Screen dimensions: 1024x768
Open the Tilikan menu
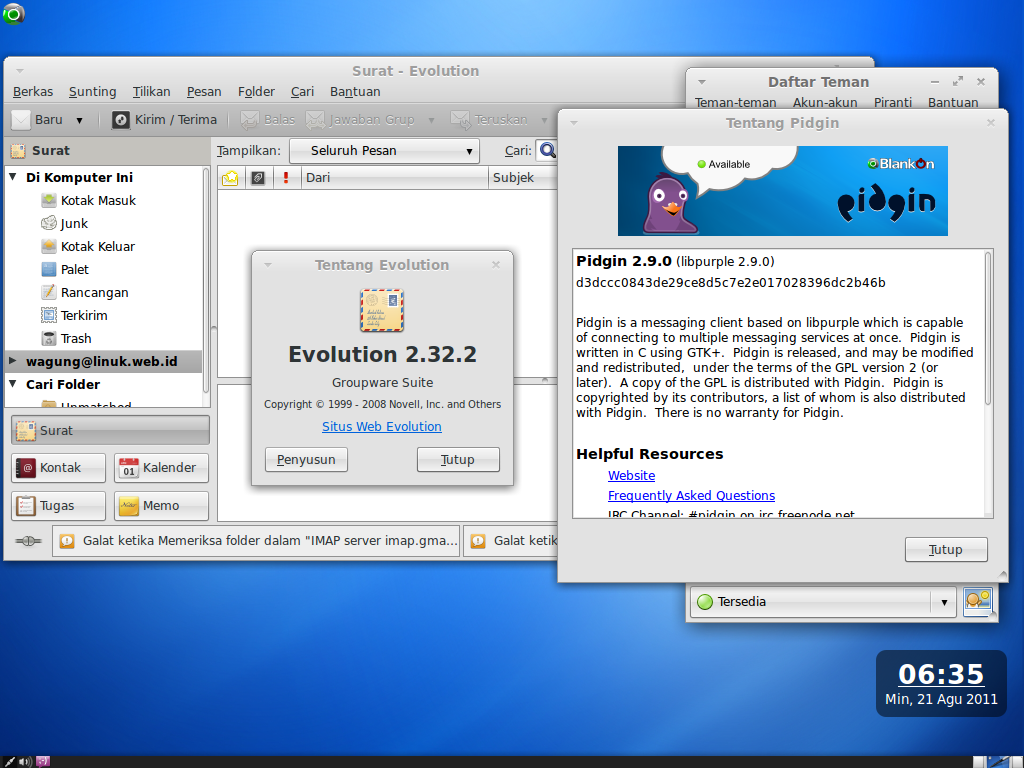[152, 91]
